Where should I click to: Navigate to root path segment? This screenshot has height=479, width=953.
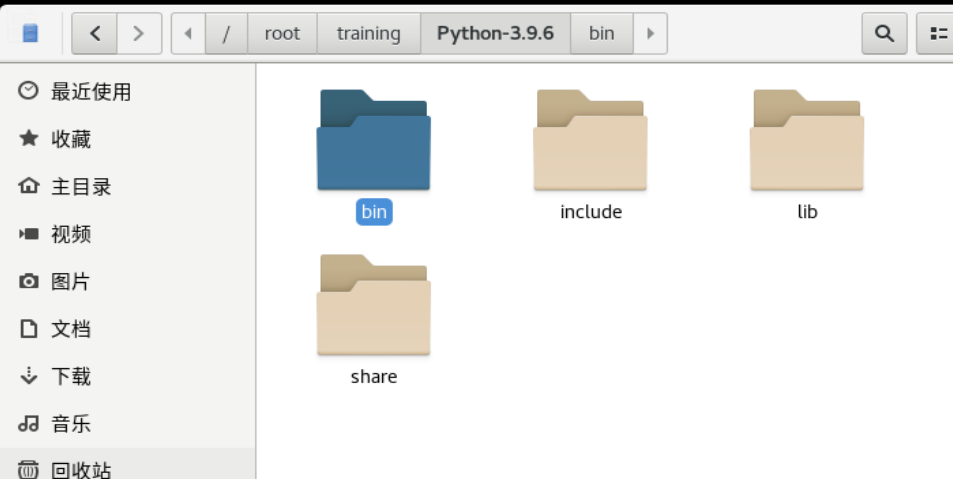tap(282, 34)
